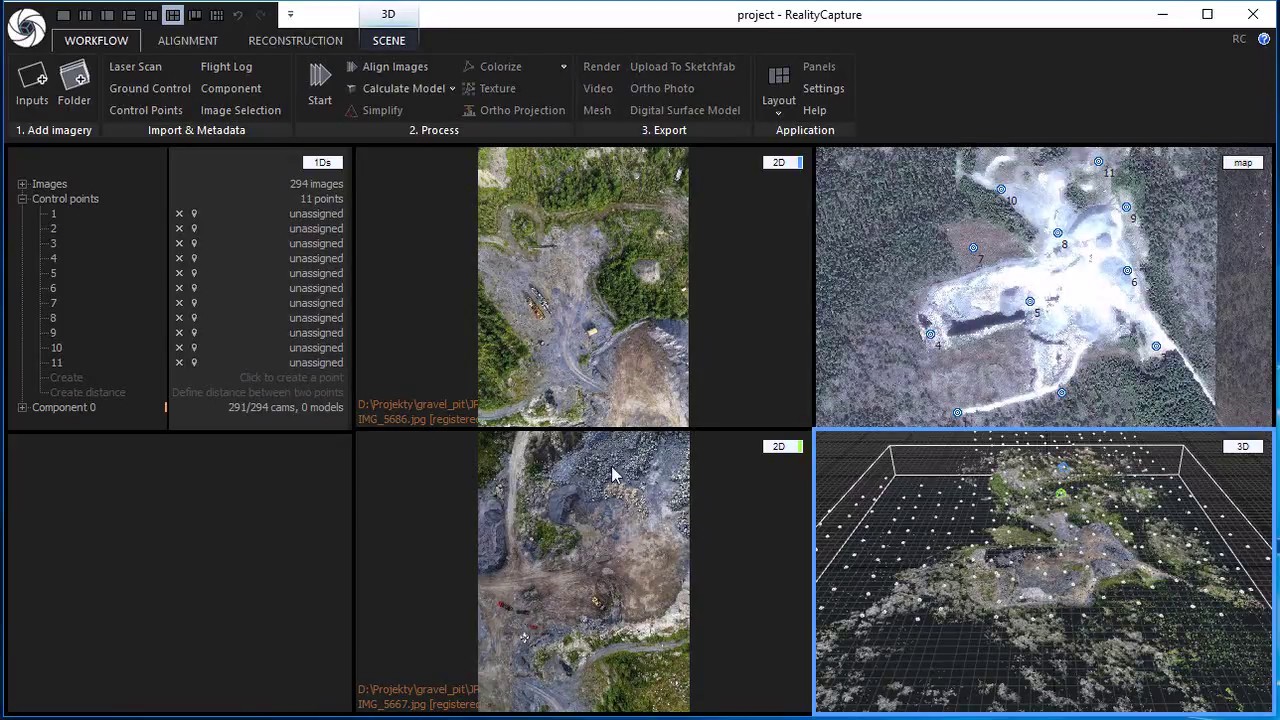
Task: Click the Texture tool
Action: (488, 88)
